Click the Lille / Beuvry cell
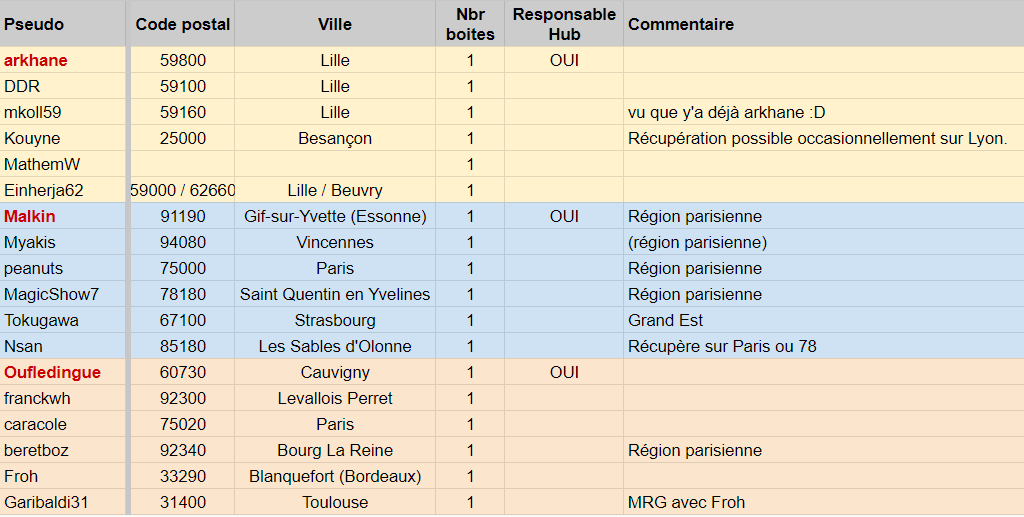 coord(335,190)
